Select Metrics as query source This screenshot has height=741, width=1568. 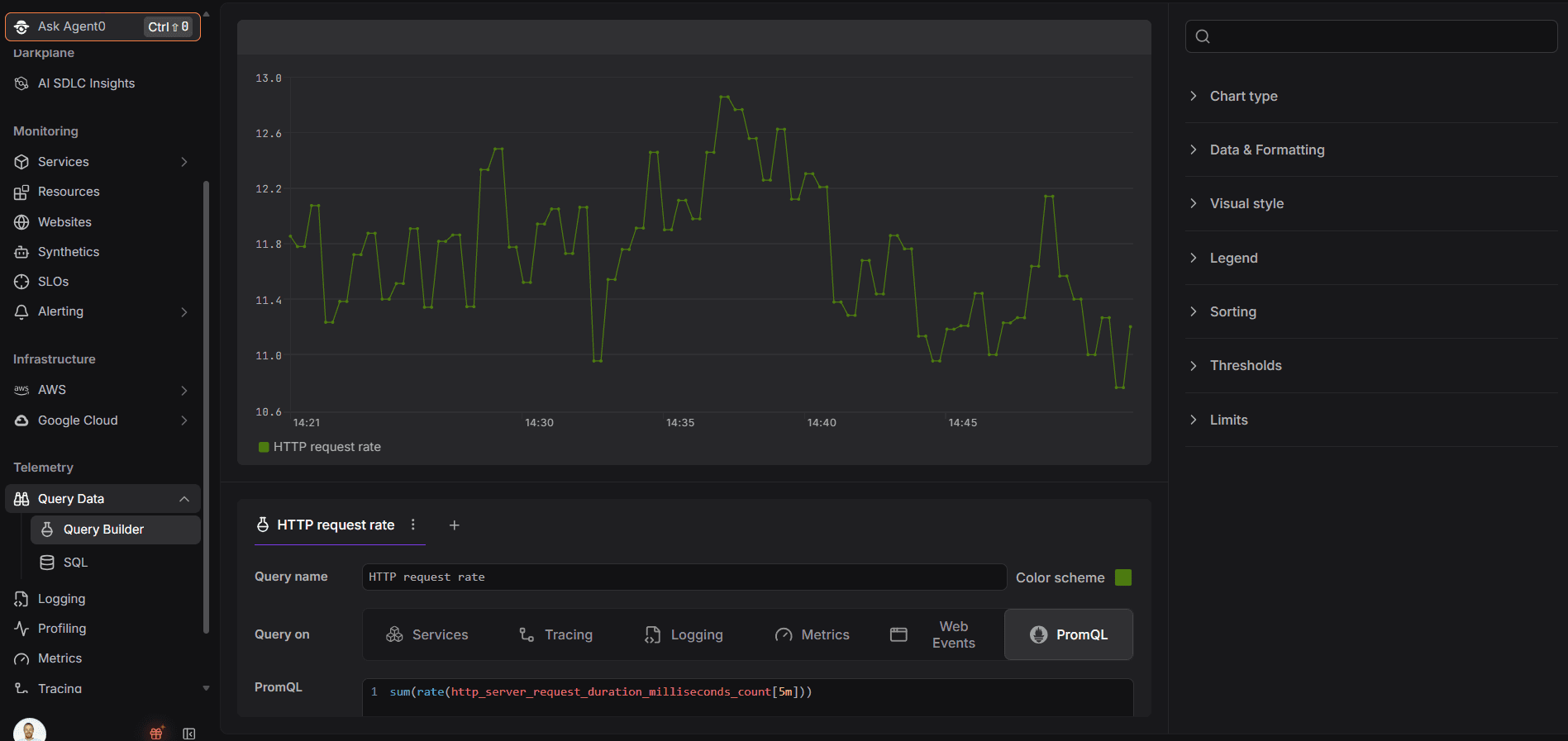813,634
